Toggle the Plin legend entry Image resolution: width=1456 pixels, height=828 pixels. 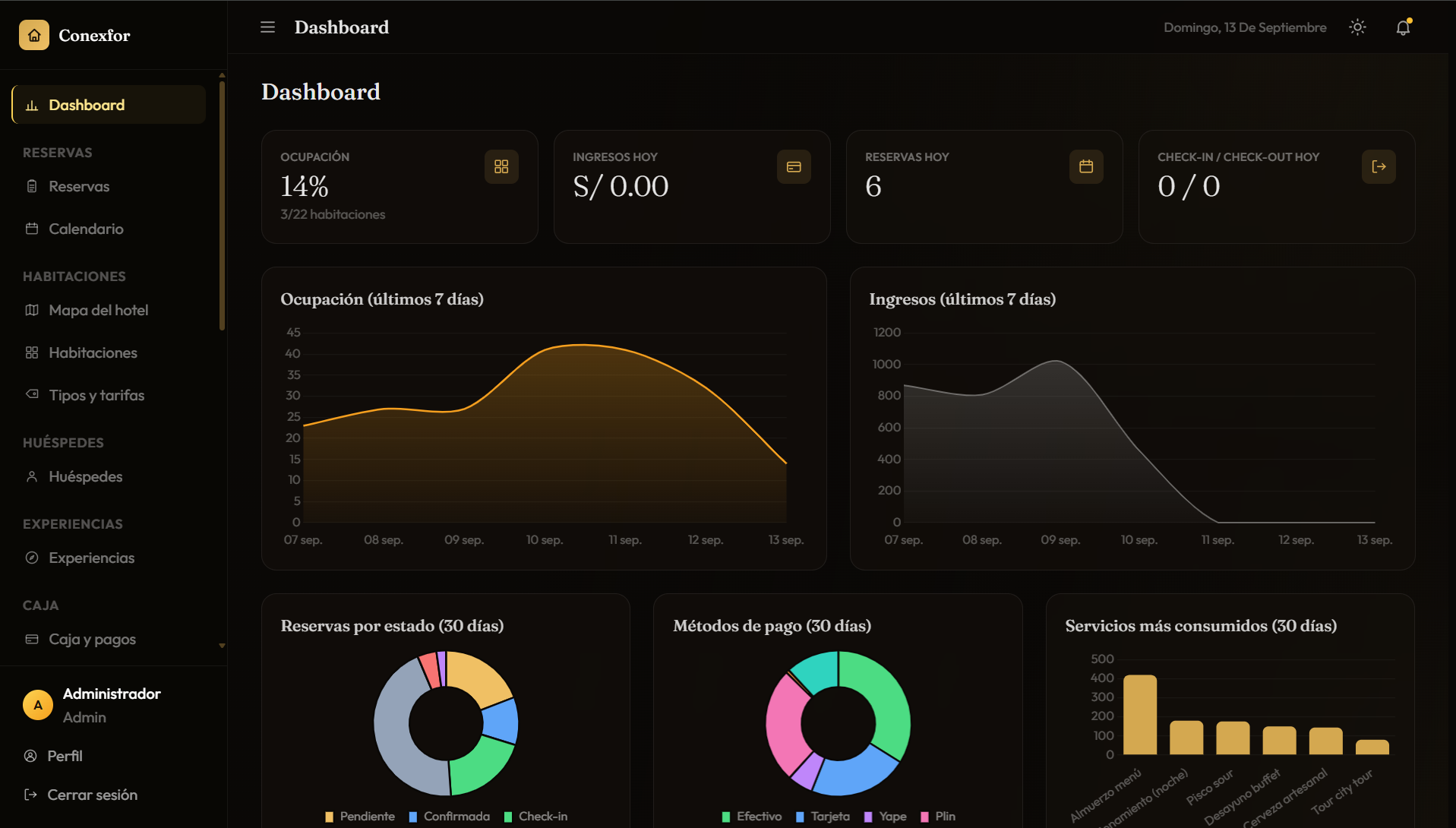coord(938,817)
